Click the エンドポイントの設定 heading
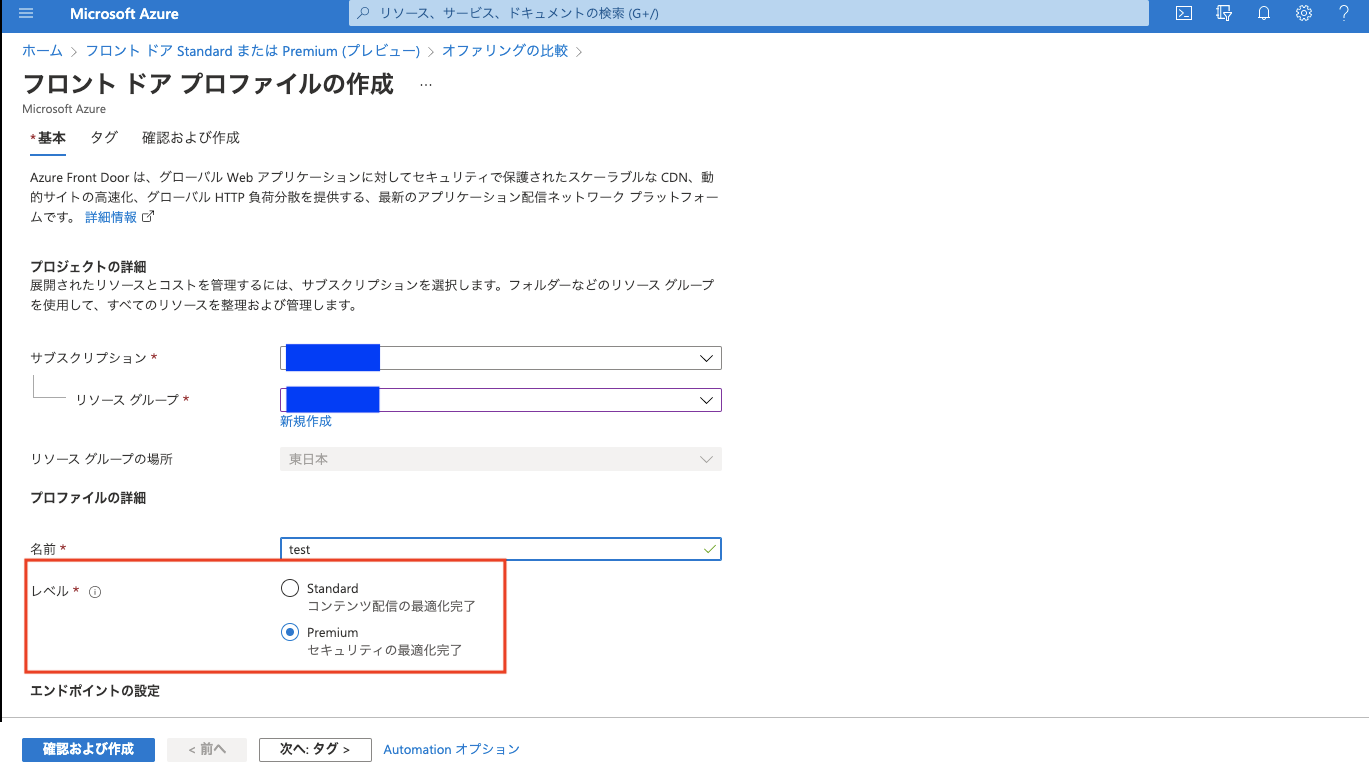The height and width of the screenshot is (769, 1369). pos(95,691)
